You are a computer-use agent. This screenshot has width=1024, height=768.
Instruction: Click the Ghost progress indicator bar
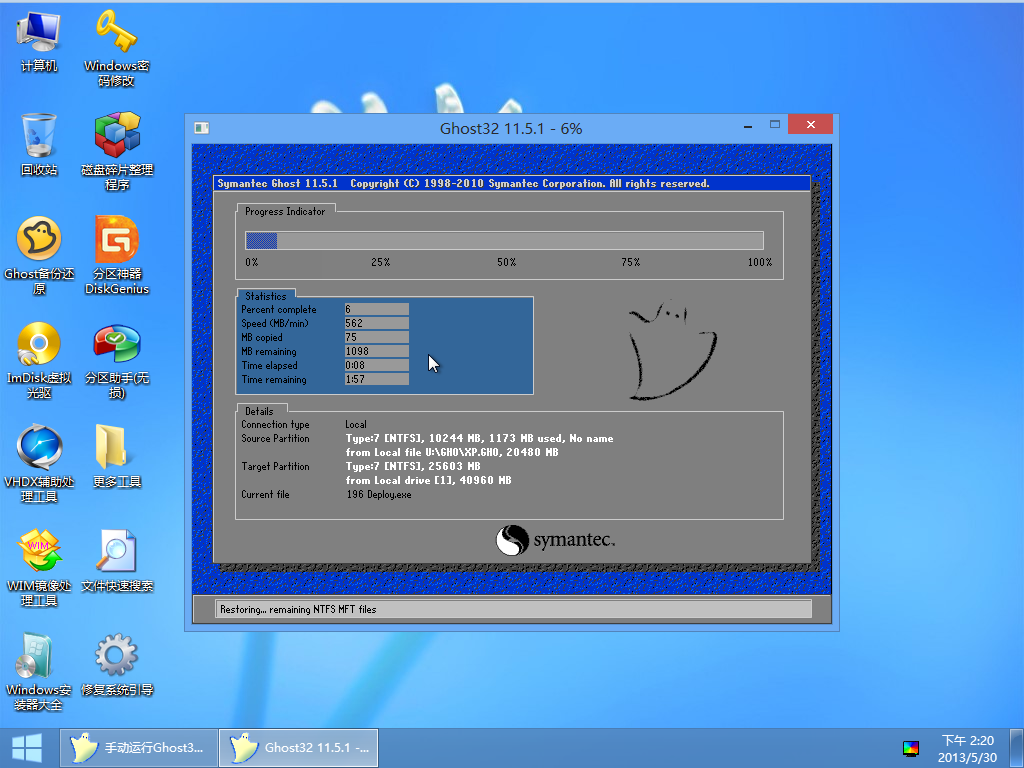504,240
